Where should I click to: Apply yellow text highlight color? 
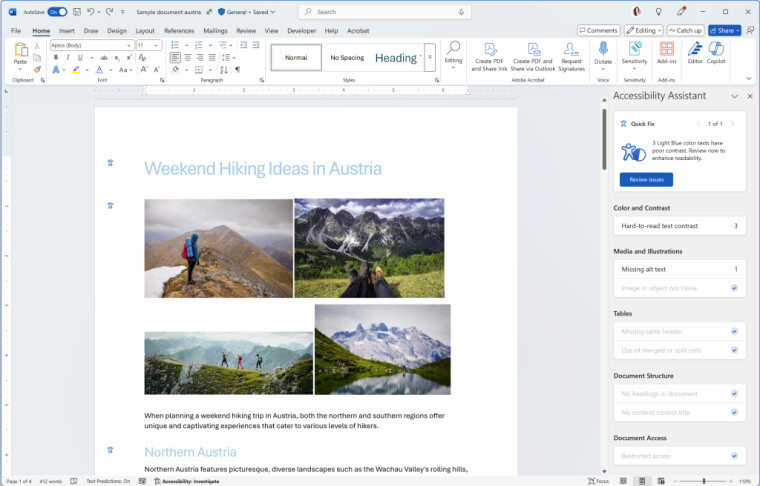[x=76, y=70]
